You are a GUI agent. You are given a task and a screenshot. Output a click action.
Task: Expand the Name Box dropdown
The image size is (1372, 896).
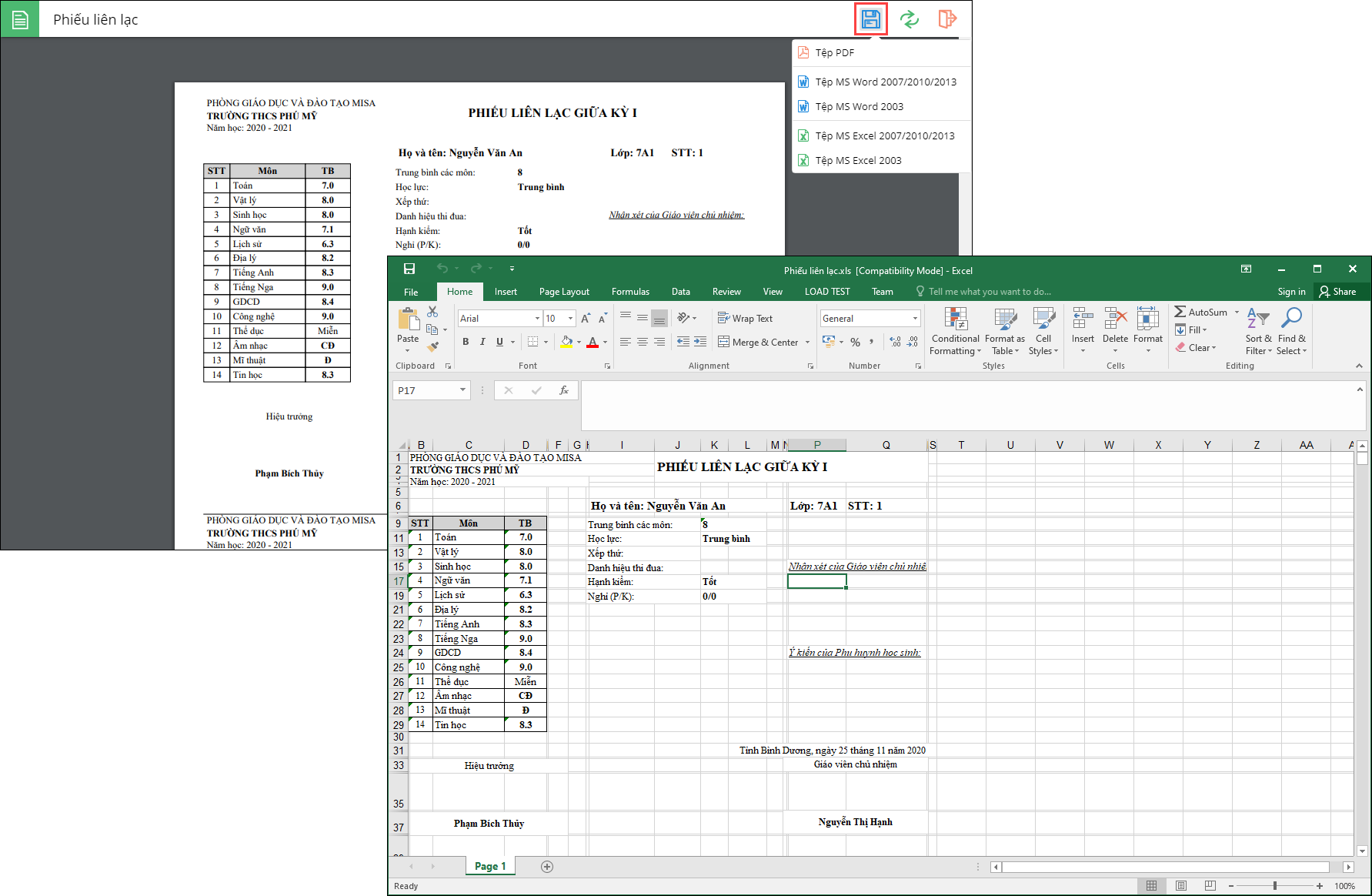point(462,390)
